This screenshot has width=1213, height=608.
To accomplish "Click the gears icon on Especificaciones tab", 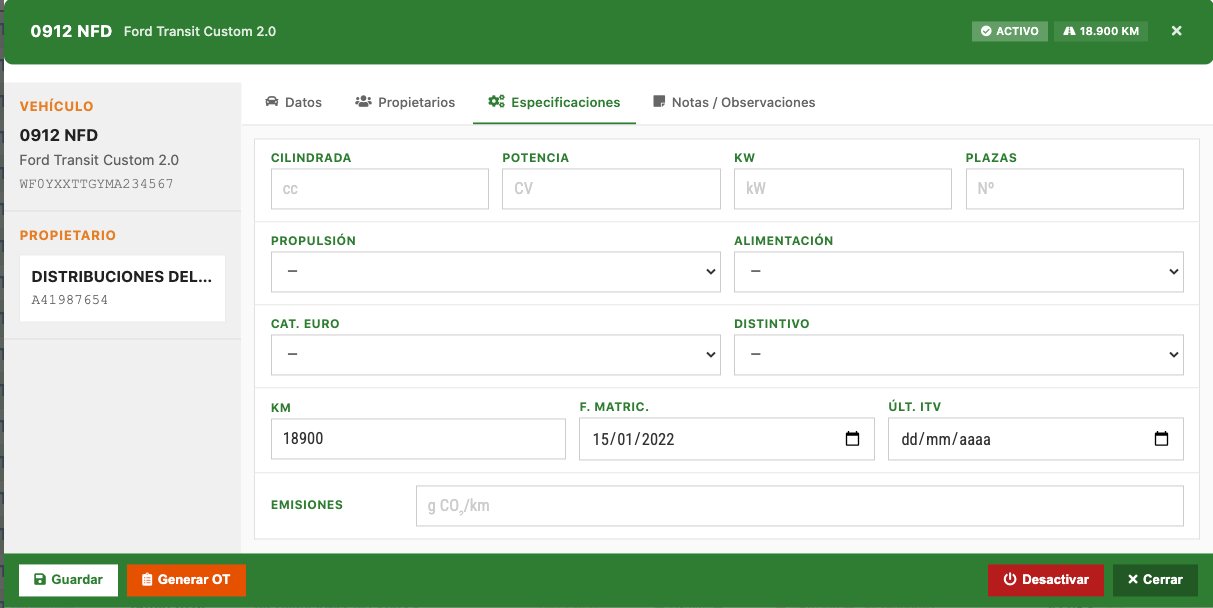I will coord(496,102).
